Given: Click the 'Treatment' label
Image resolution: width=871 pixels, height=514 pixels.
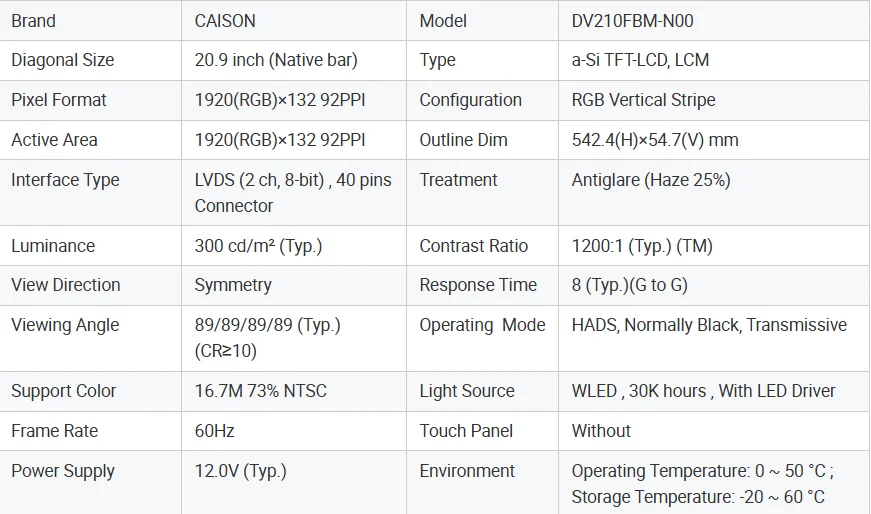Looking at the screenshot, I should coord(458,180).
